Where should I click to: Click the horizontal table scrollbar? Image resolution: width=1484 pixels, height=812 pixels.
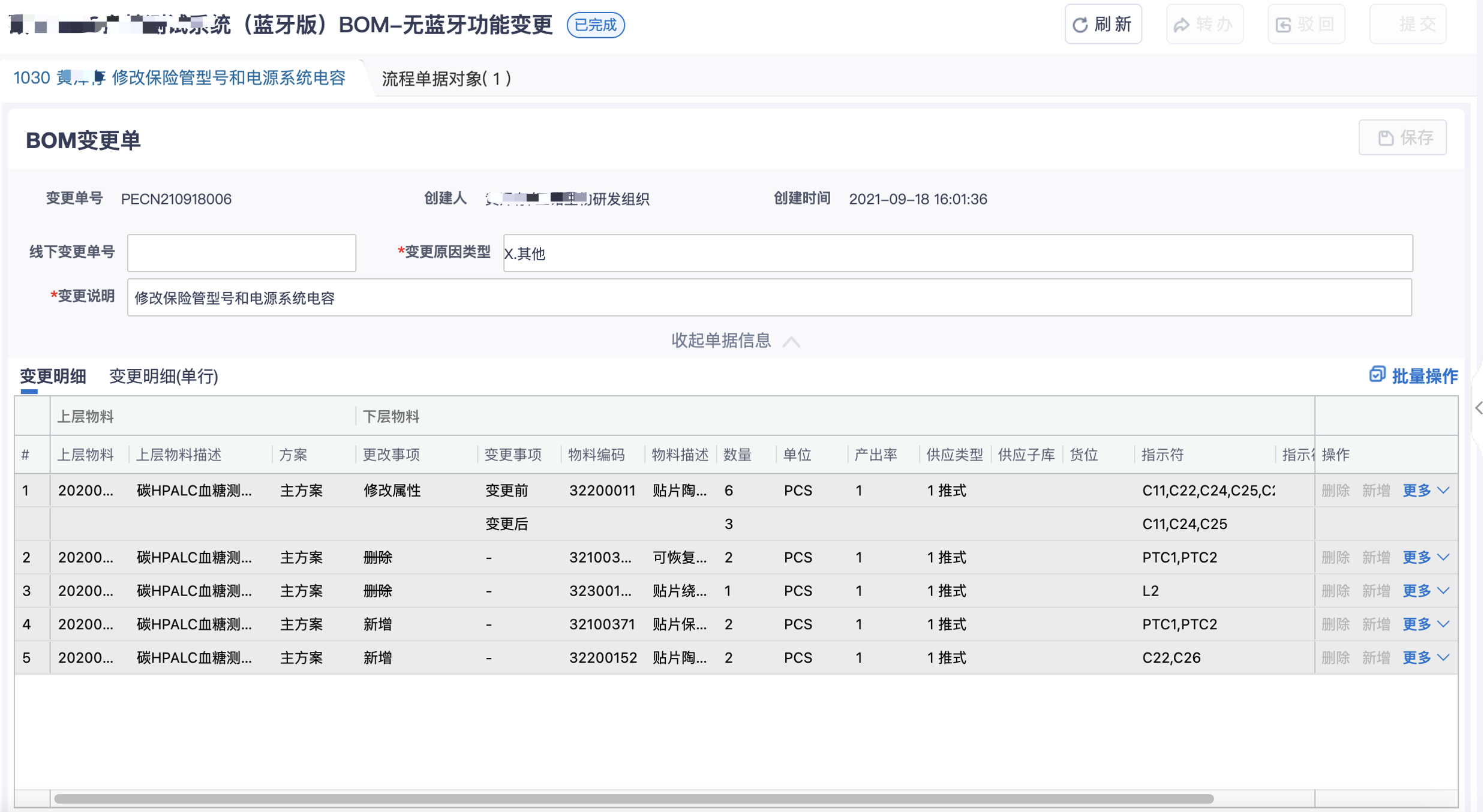pos(633,799)
